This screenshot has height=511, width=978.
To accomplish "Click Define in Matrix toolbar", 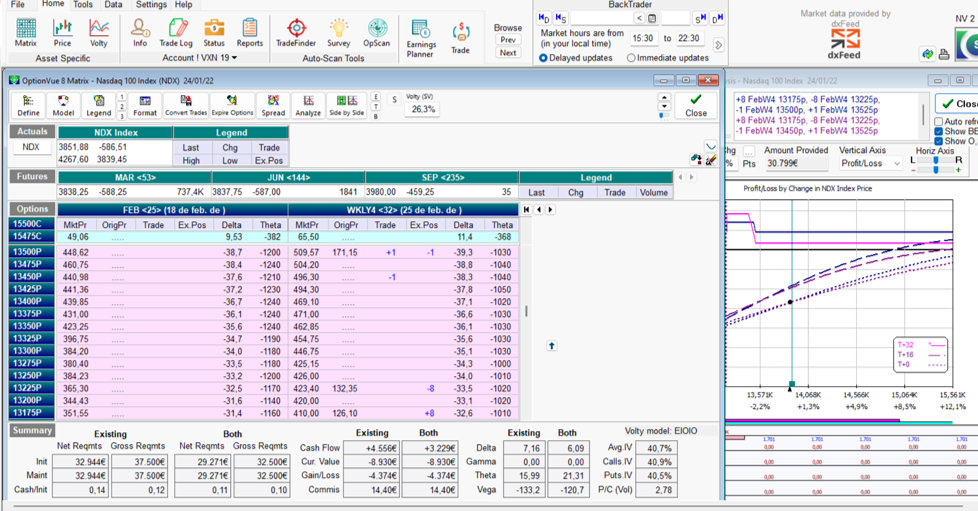I will [28, 105].
